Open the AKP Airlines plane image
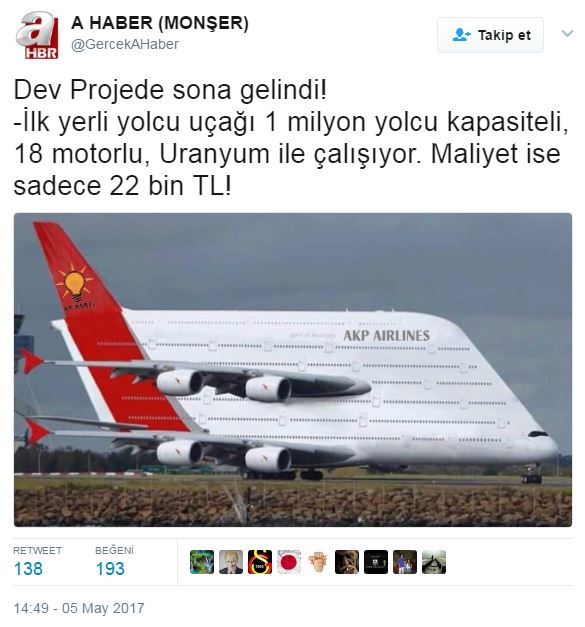 (x=293, y=369)
